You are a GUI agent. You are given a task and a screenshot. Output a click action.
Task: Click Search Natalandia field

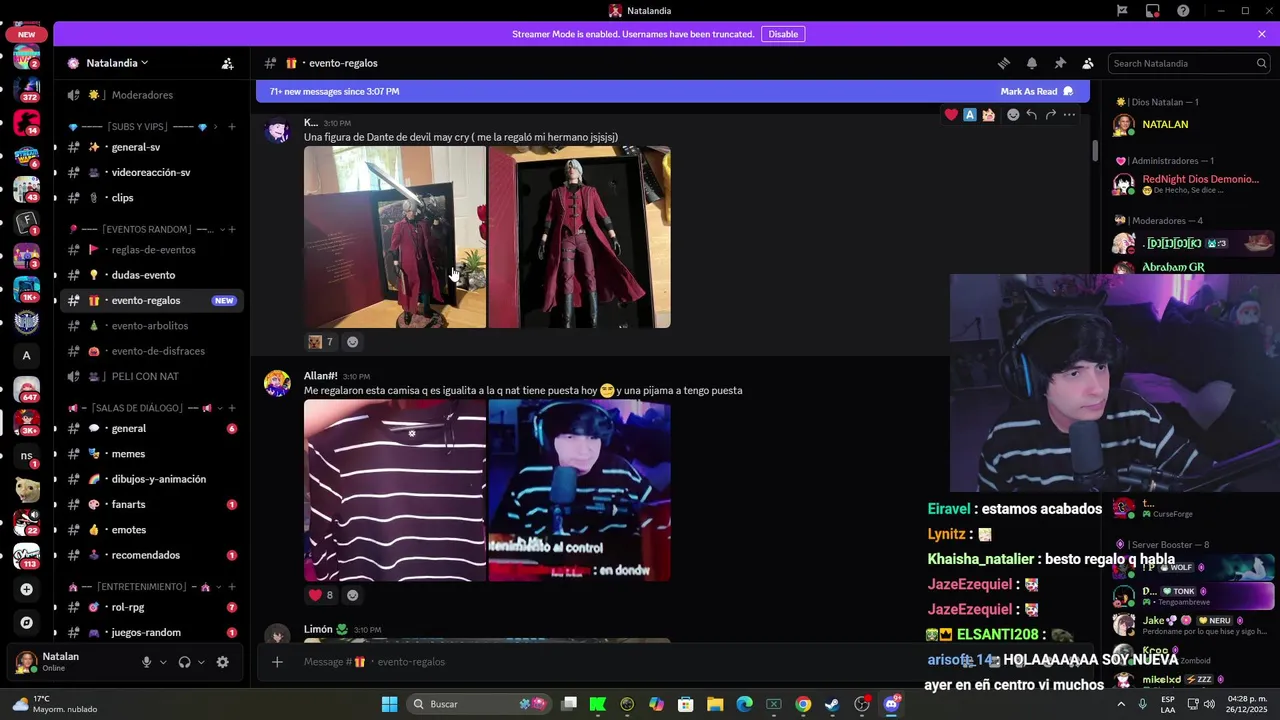click(x=1190, y=63)
